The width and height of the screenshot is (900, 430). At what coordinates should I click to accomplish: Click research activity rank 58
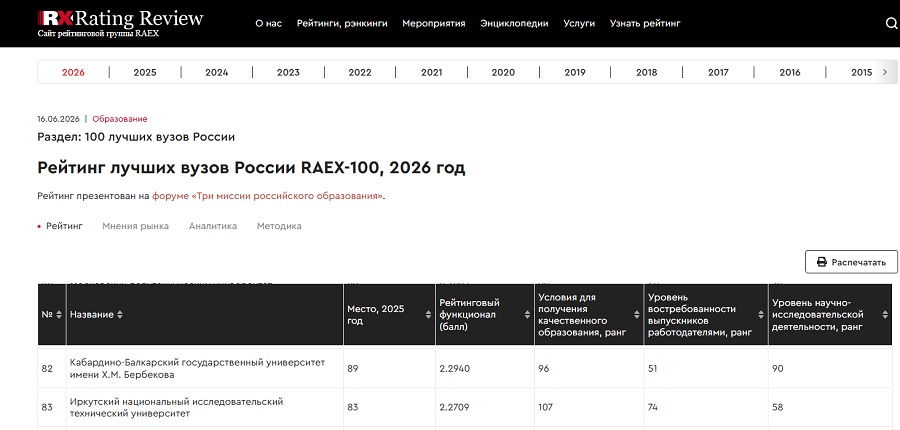pyautogui.click(x=778, y=407)
